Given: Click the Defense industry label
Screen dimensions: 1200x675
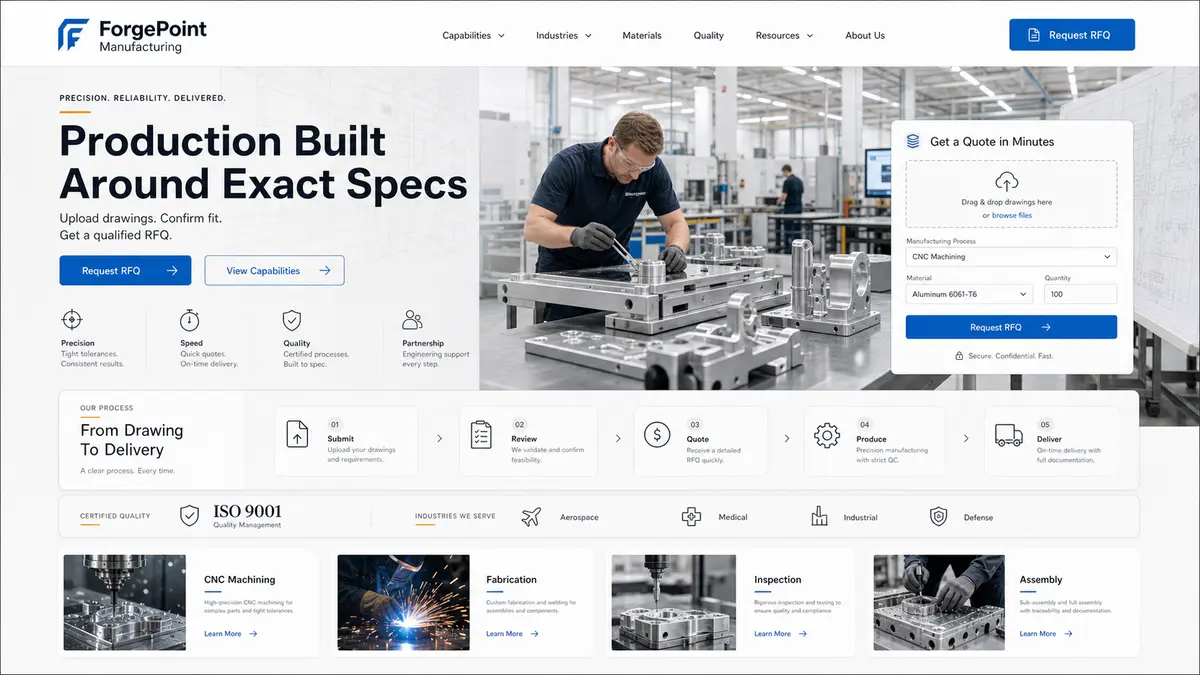Looking at the screenshot, I should coord(978,518).
